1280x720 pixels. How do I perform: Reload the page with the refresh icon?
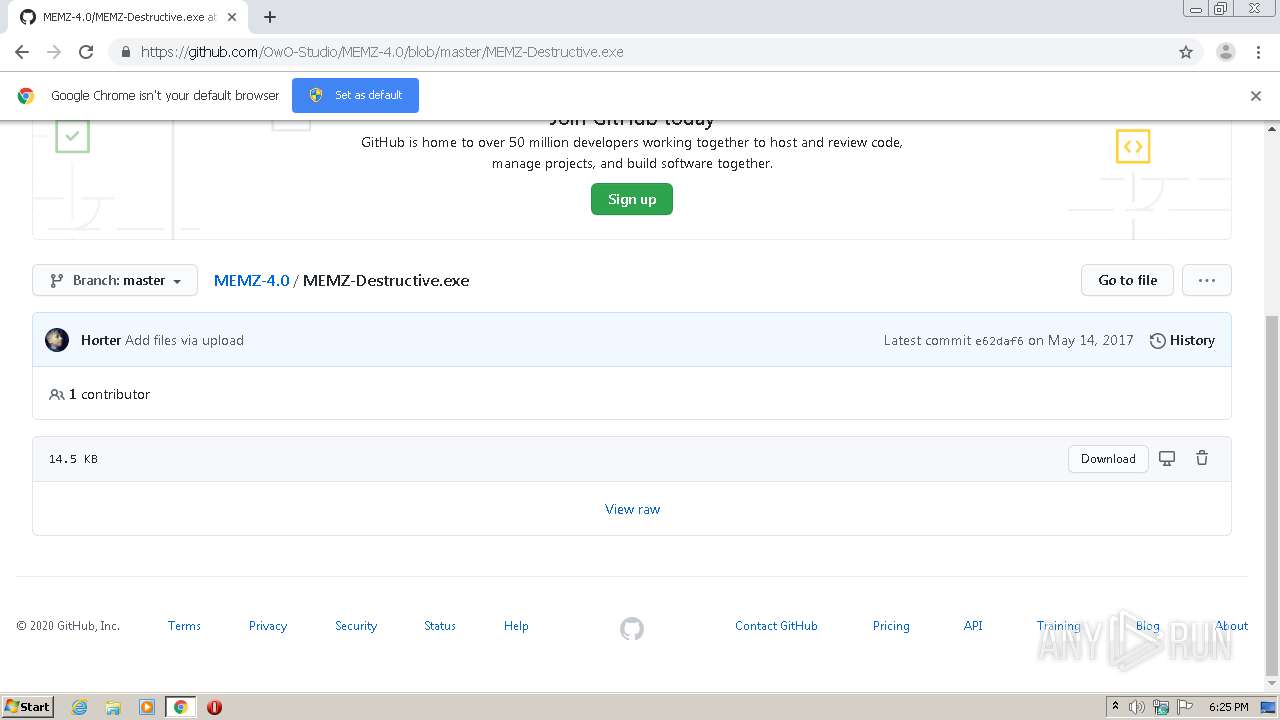86,52
